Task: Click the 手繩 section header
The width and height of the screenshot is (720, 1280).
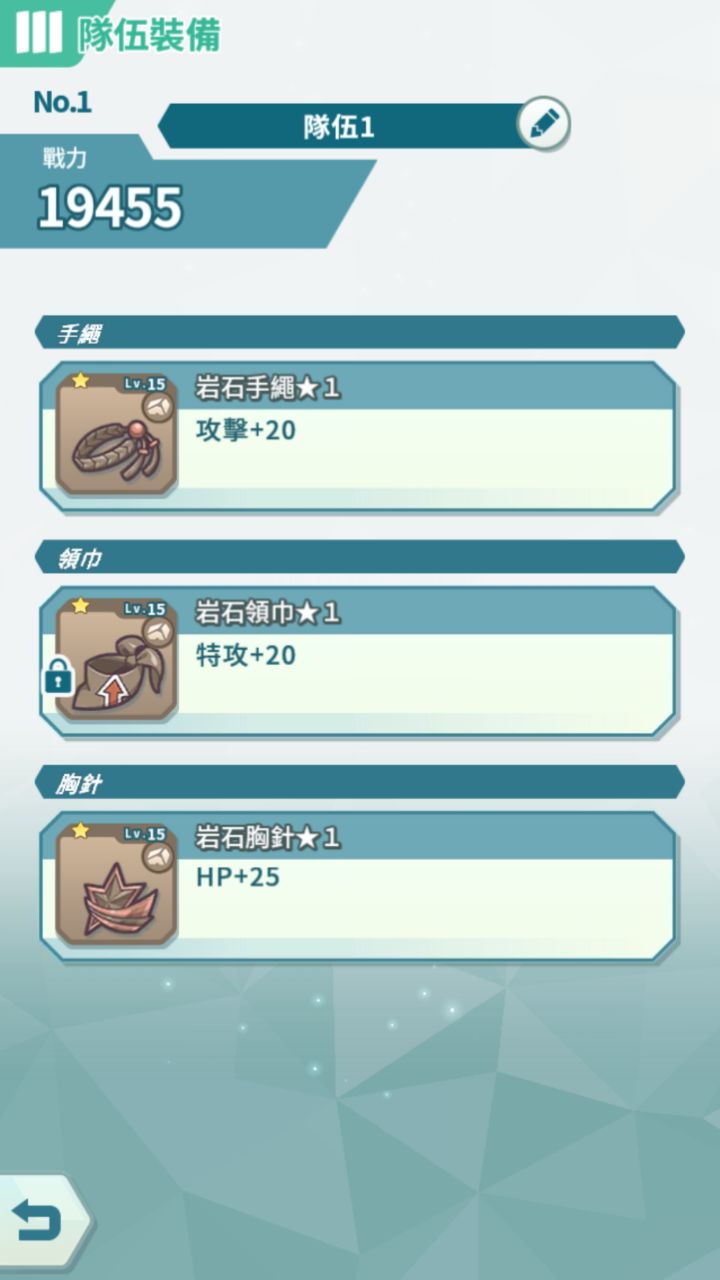Action: [360, 333]
